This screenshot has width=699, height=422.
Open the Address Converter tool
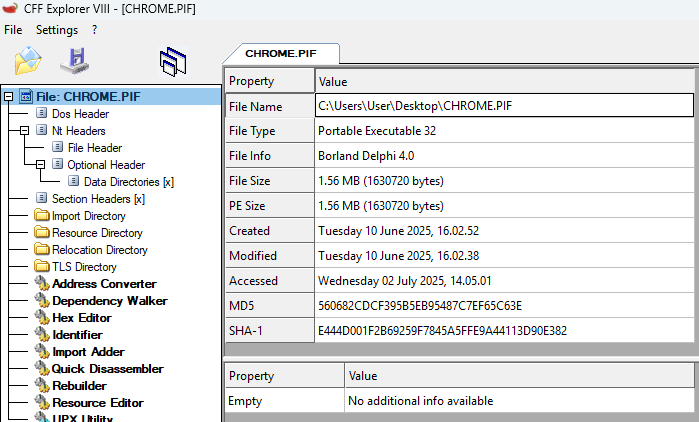click(104, 283)
